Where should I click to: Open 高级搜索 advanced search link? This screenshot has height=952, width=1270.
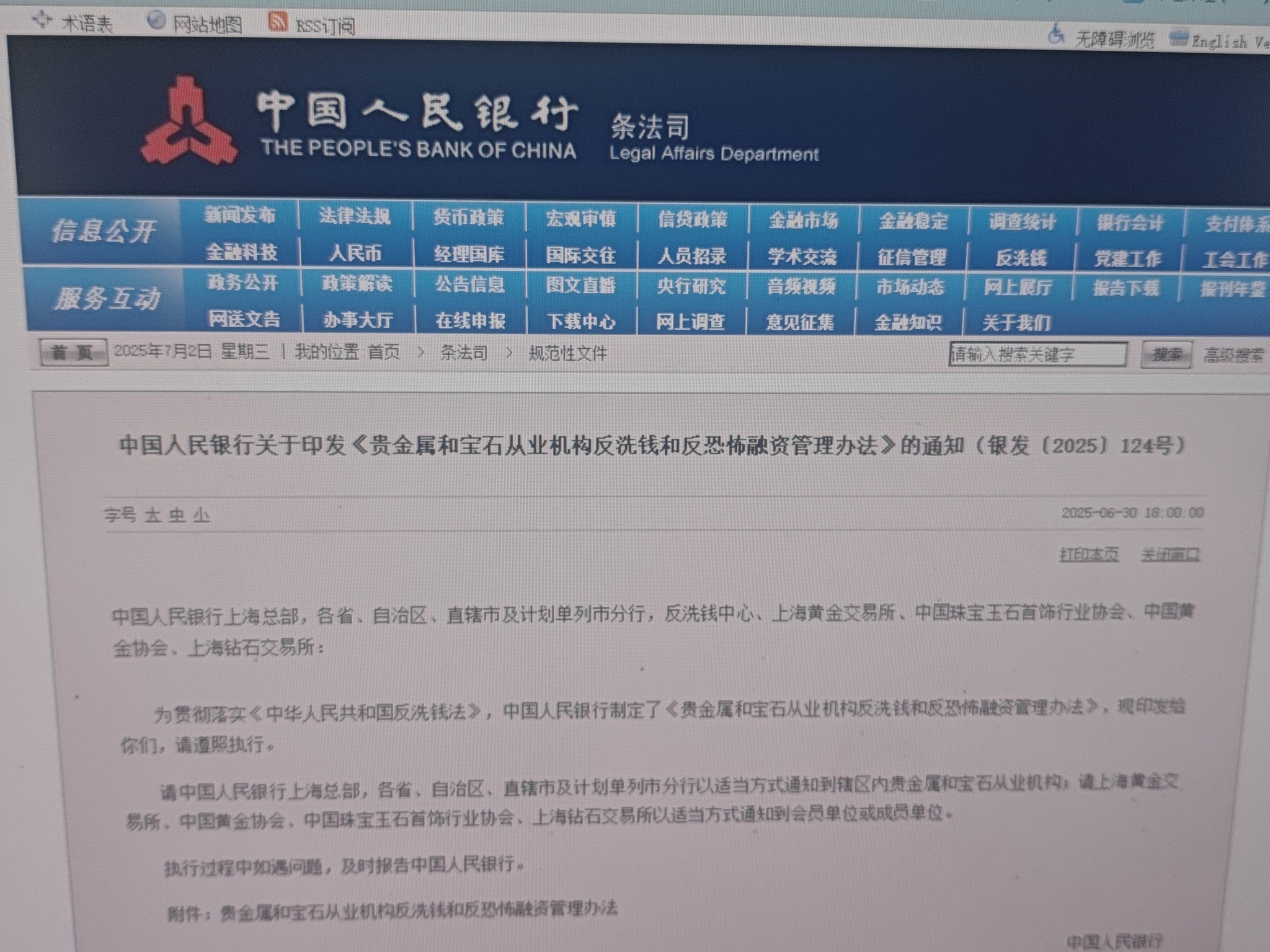click(x=1233, y=355)
